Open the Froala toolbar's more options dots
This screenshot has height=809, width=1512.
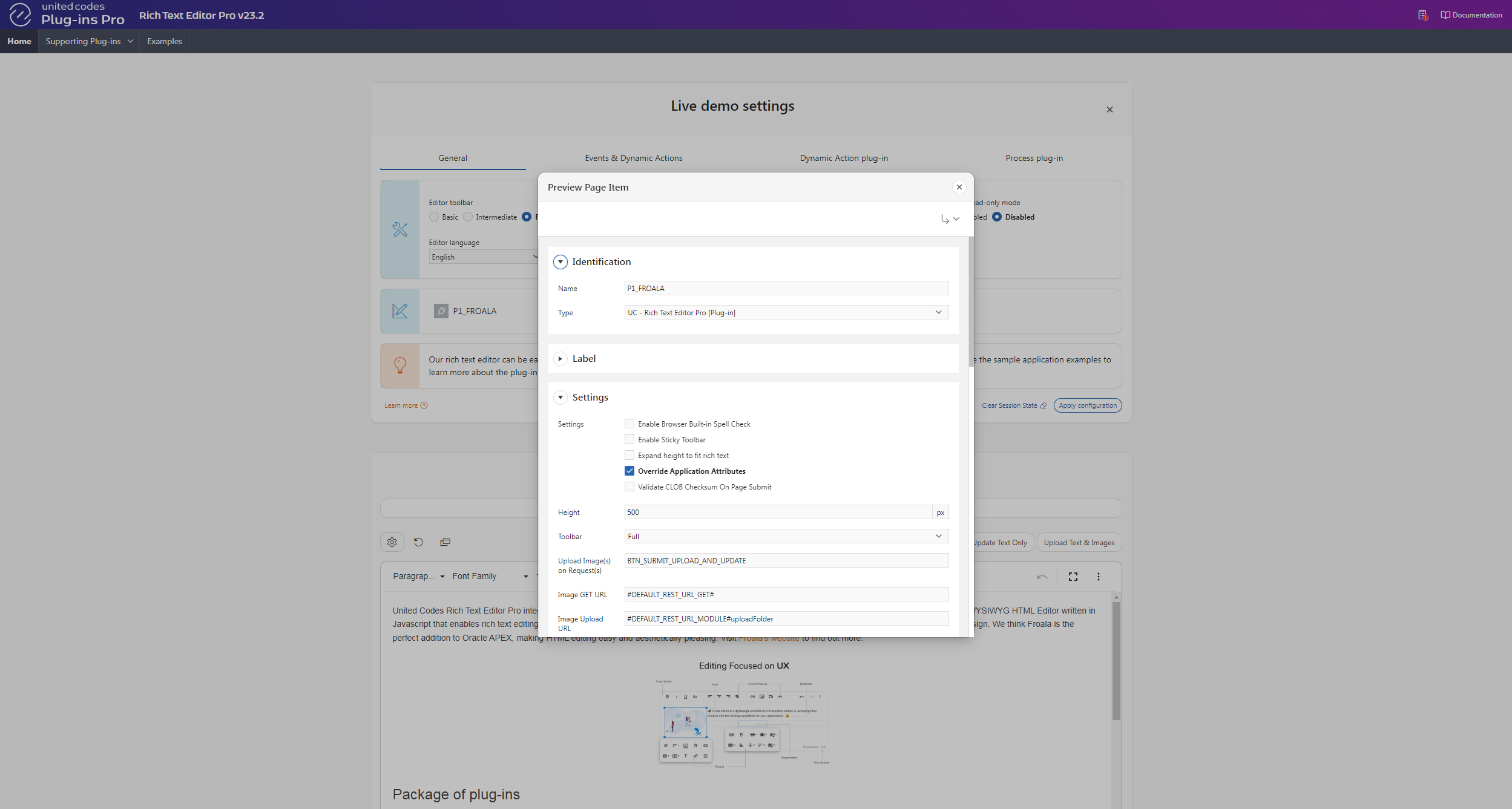point(1099,577)
